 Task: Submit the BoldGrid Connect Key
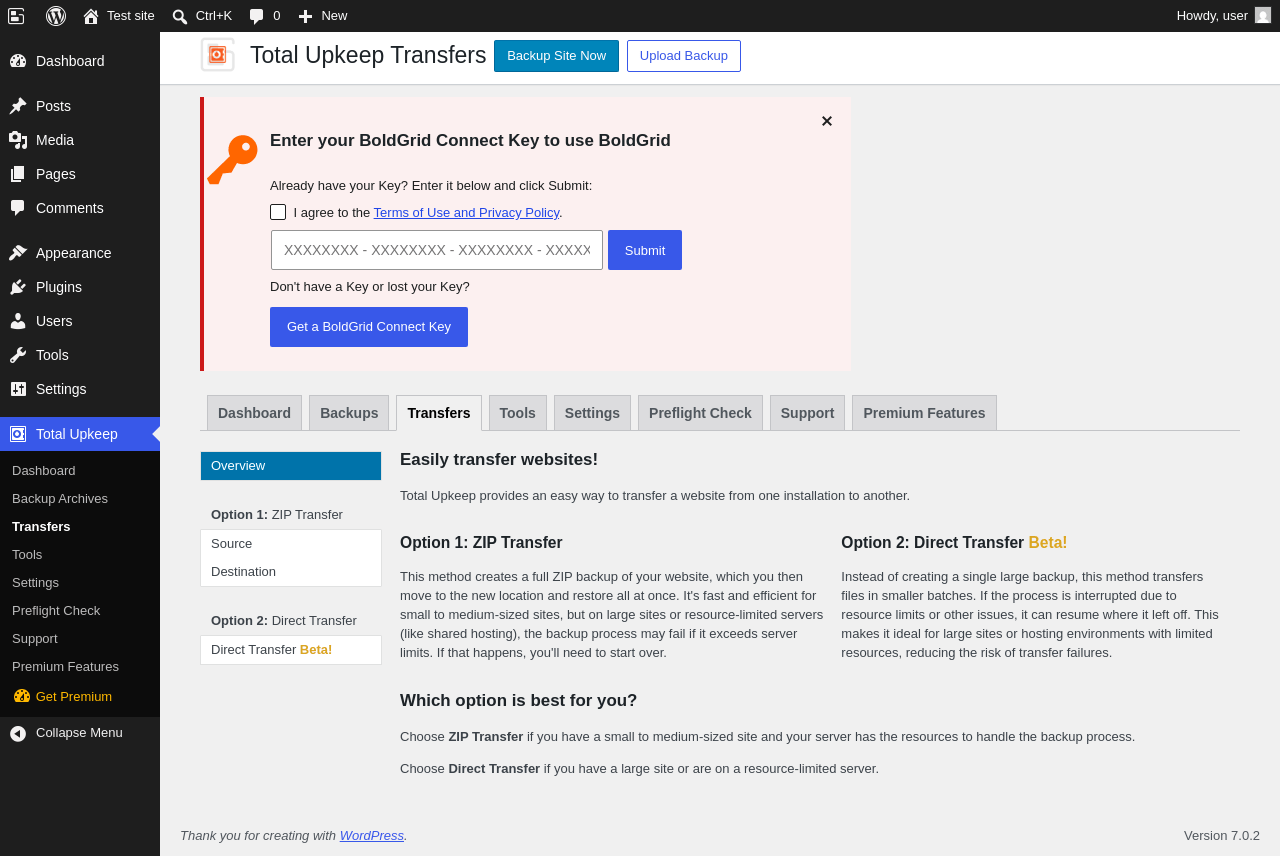[x=645, y=250]
